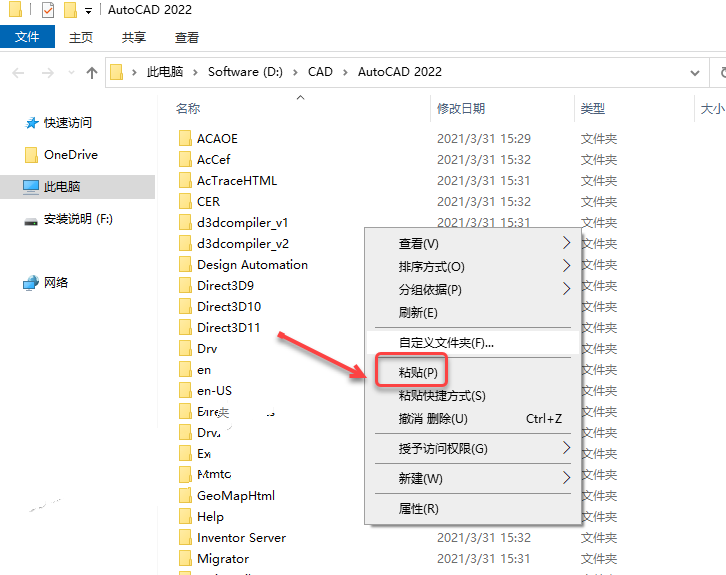Viewport: 726px width, 575px height.
Task: Choose 属性(R) from the context menu
Action: 473,509
